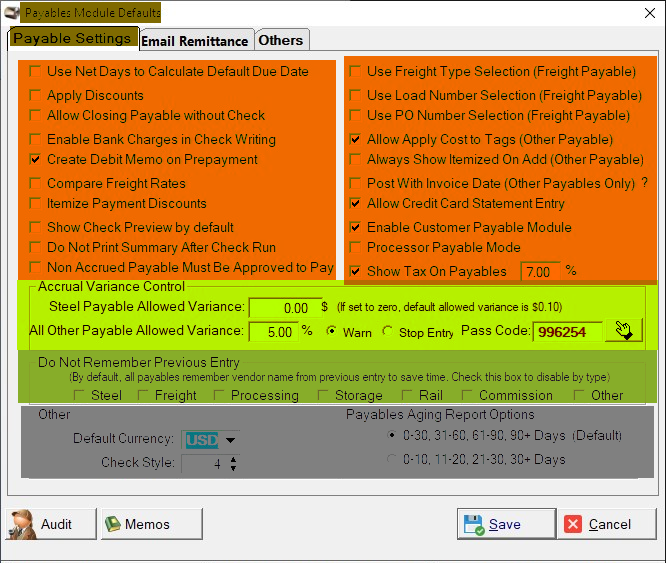Toggle Allow Closing Payable without Check

pyautogui.click(x=35, y=115)
